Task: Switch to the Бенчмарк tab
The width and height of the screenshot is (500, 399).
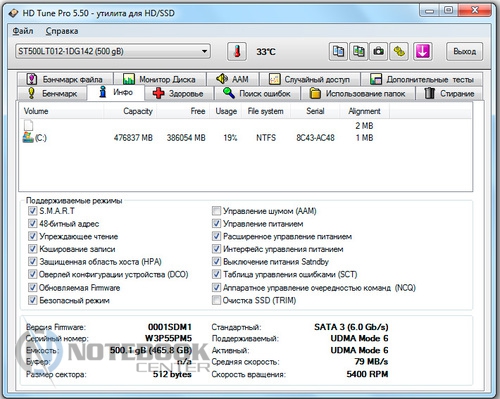Action: click(x=52, y=94)
